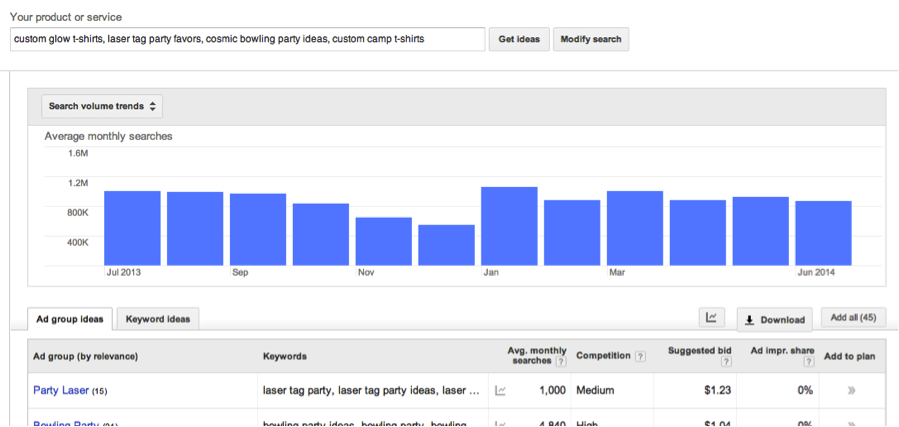Click the Jul 2013 bar in the chart
The image size is (899, 427).
pyautogui.click(x=132, y=228)
